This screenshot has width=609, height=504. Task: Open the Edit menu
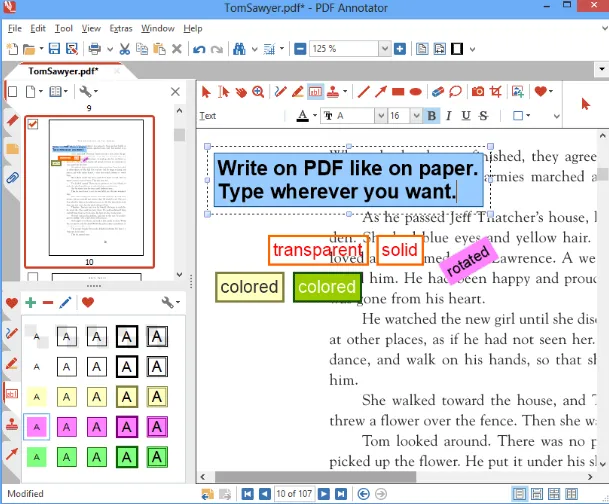[38, 29]
